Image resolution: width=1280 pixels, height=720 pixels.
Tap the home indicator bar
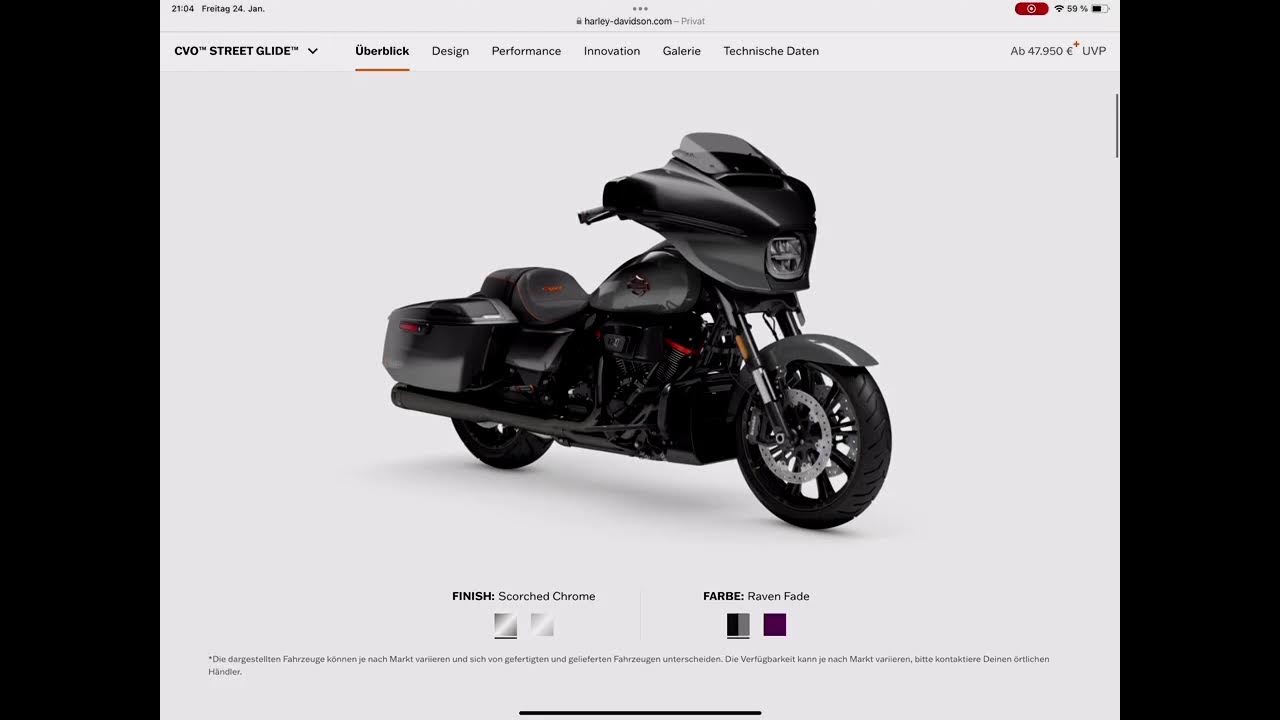coord(640,713)
